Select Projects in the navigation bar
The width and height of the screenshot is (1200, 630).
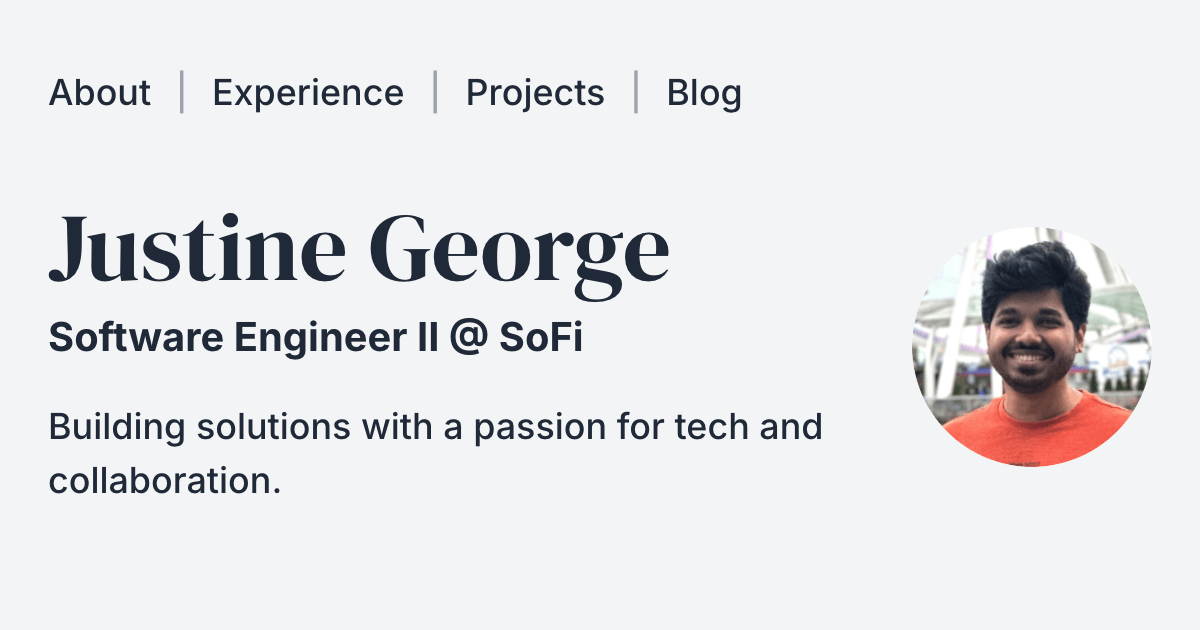pyautogui.click(x=535, y=93)
